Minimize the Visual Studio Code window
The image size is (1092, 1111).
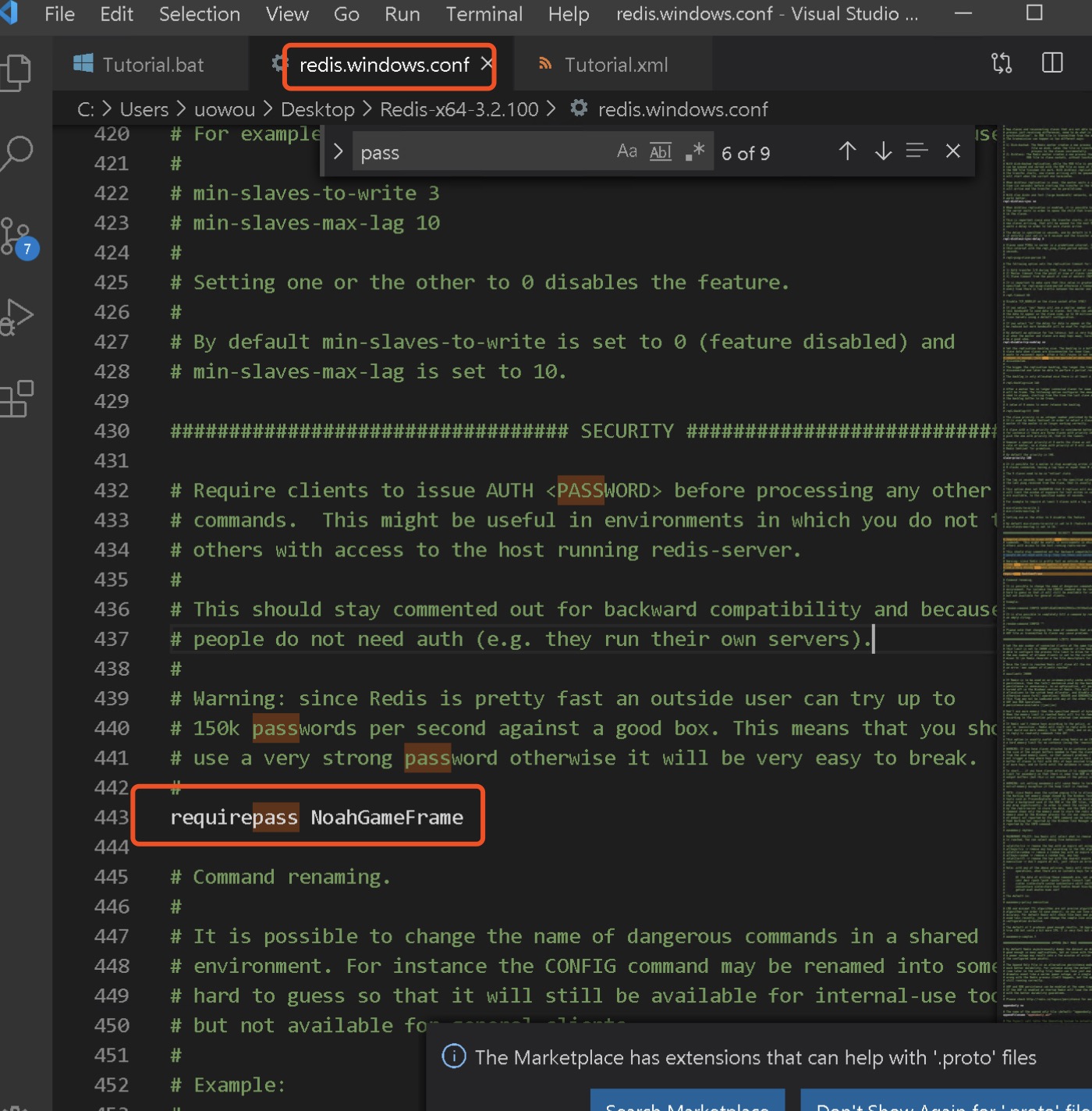point(963,13)
